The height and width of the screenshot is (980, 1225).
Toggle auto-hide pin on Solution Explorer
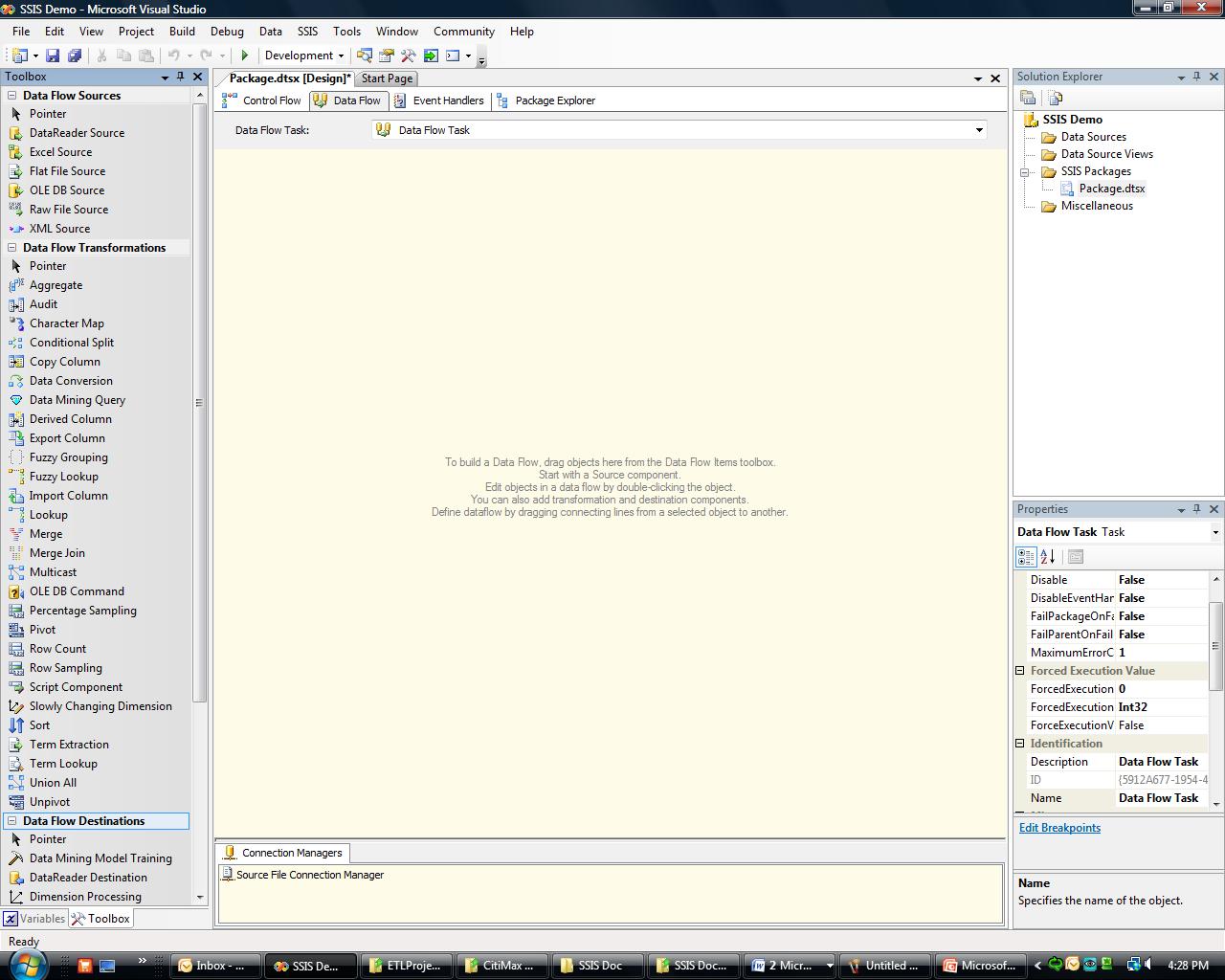click(x=1196, y=77)
